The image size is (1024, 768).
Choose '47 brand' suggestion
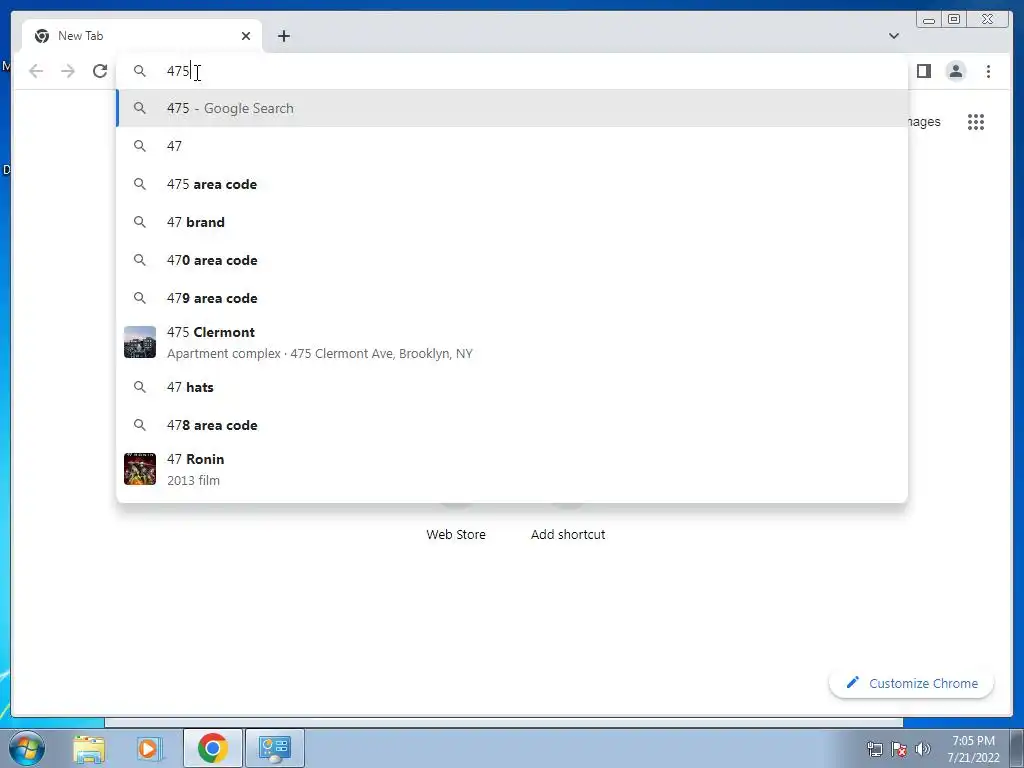tap(513, 222)
